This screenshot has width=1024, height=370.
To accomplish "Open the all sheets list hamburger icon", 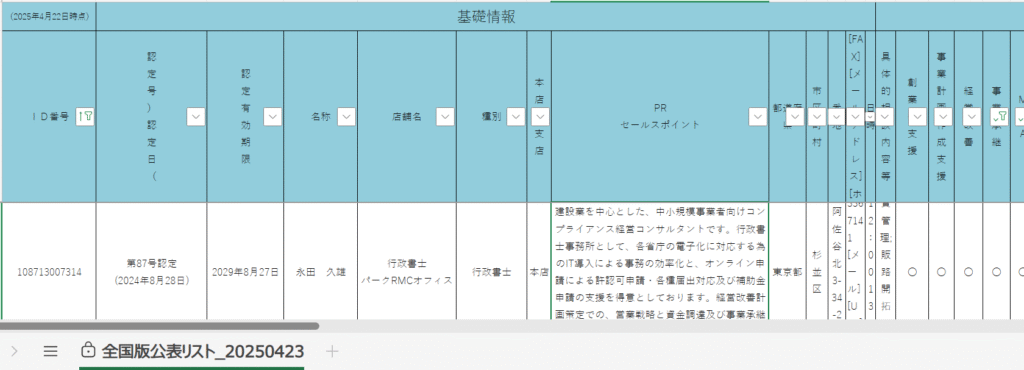I will tap(50, 352).
